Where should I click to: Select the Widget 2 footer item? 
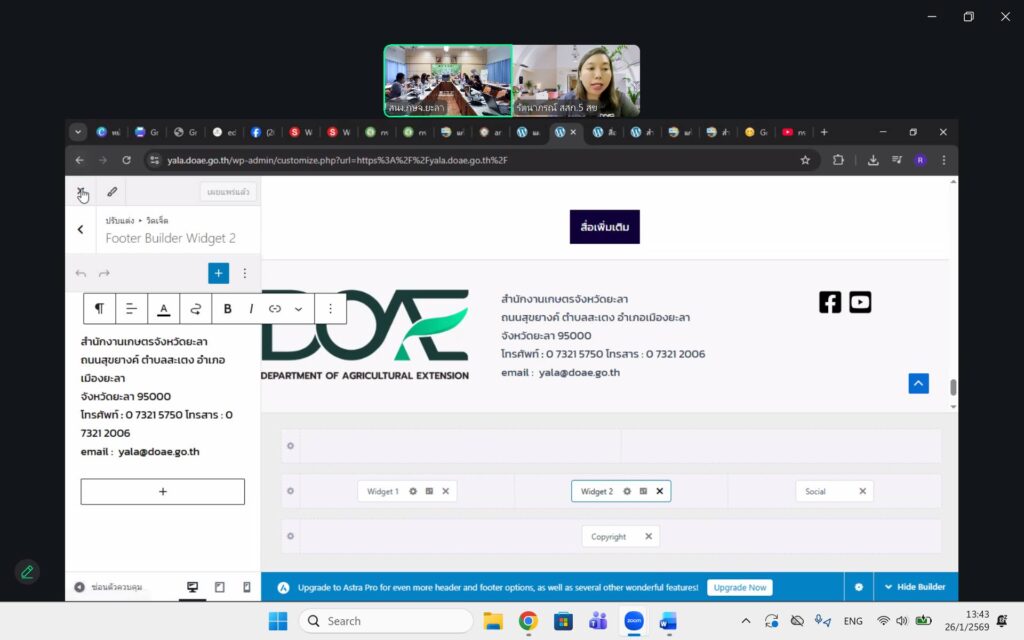(596, 491)
